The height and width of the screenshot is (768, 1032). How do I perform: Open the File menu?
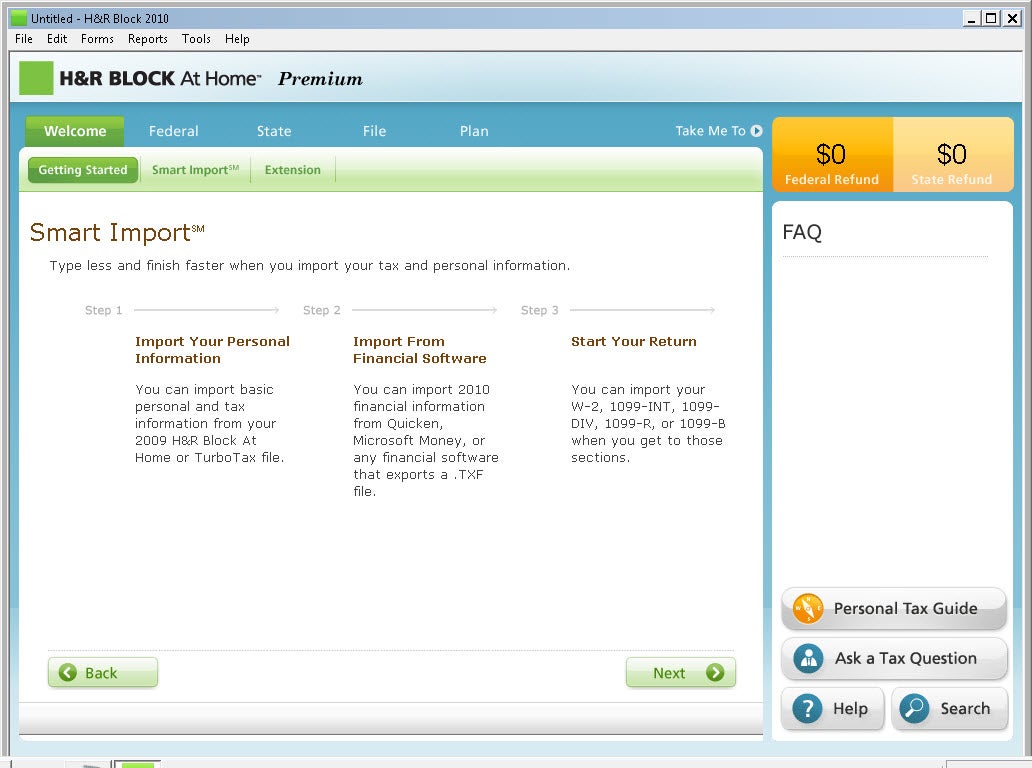pyautogui.click(x=24, y=39)
